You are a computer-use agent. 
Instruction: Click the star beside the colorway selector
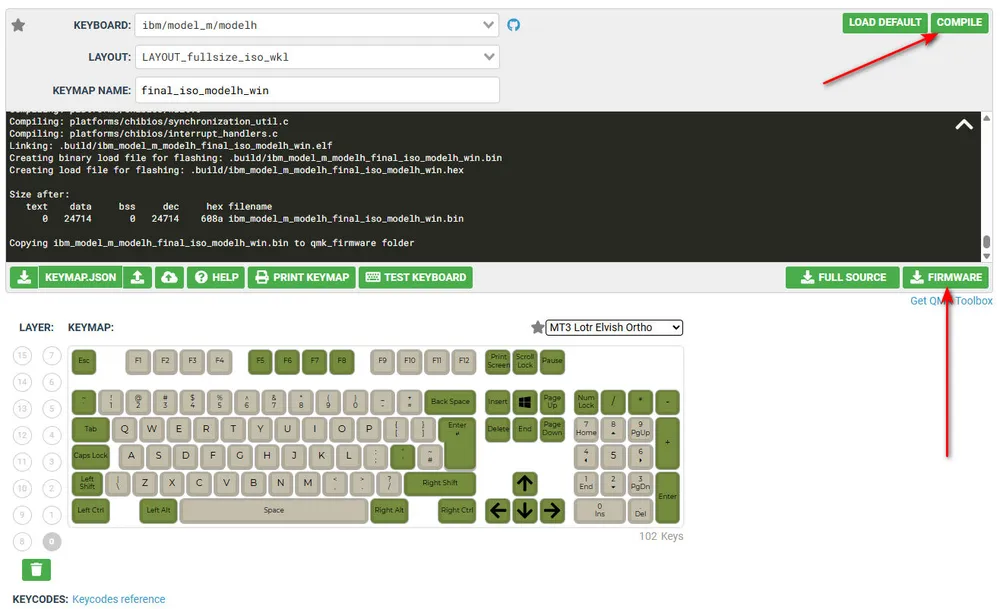pos(537,328)
